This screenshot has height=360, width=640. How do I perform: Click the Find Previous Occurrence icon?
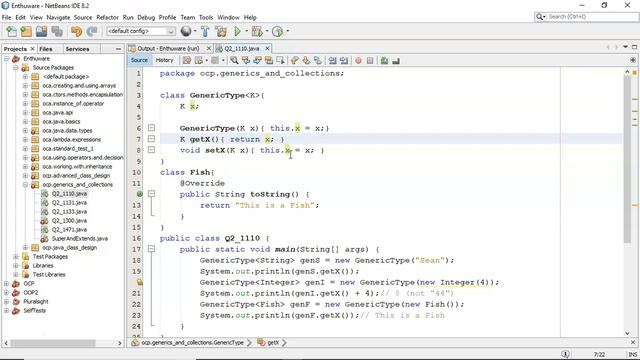(246, 60)
